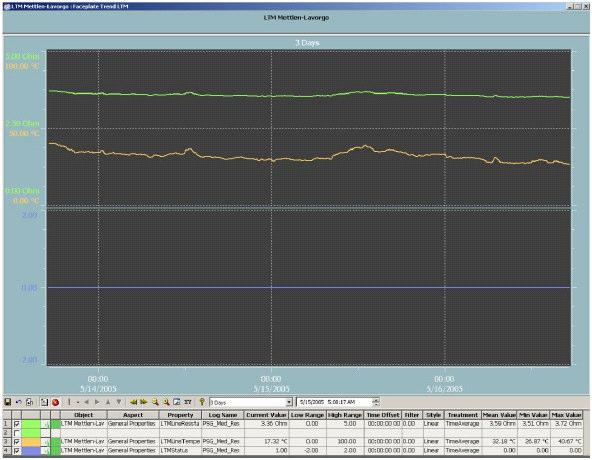The image size is (592, 460).
Task: Select the LTMStatus property cell
Action: pos(180,451)
